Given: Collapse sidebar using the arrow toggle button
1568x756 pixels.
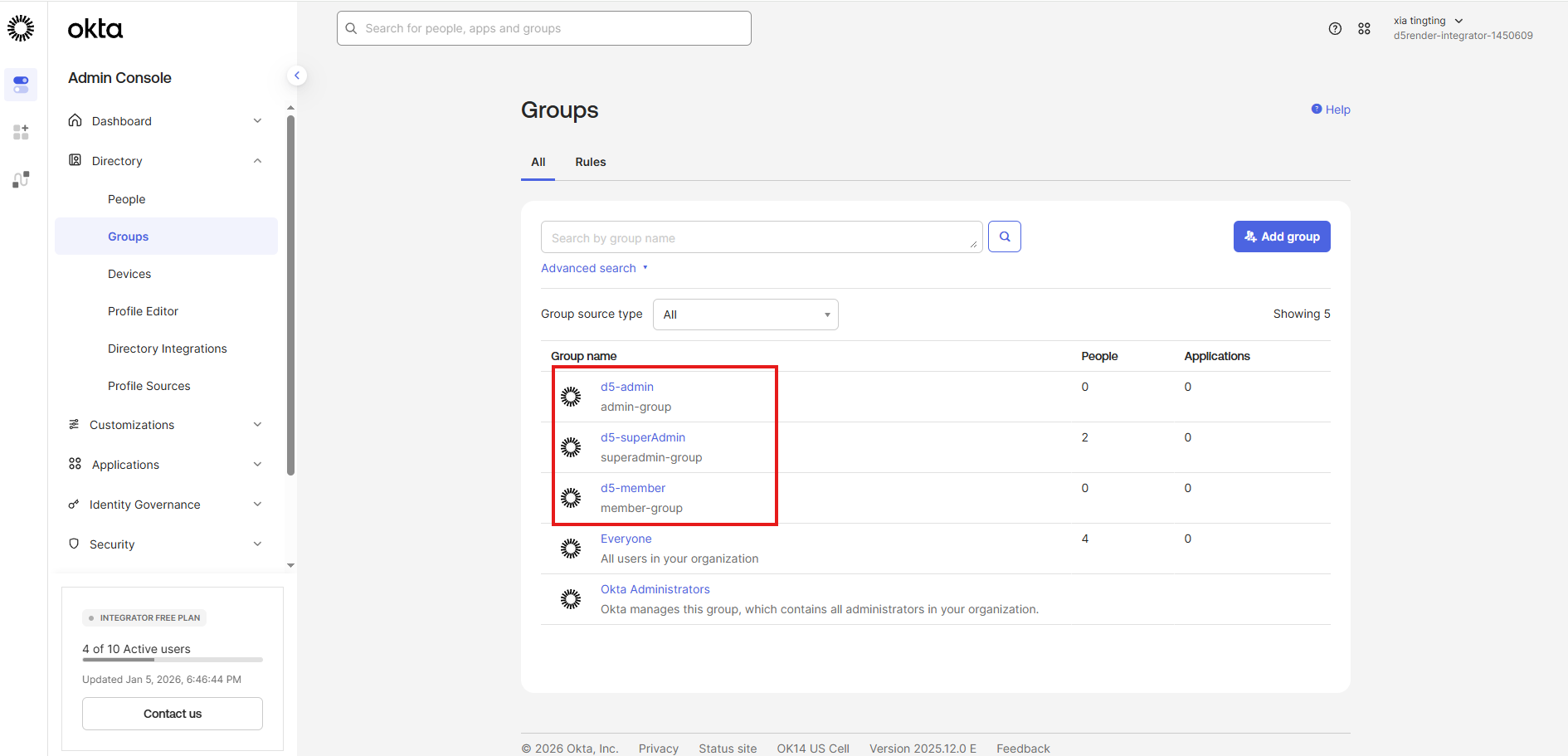Looking at the screenshot, I should [297, 76].
